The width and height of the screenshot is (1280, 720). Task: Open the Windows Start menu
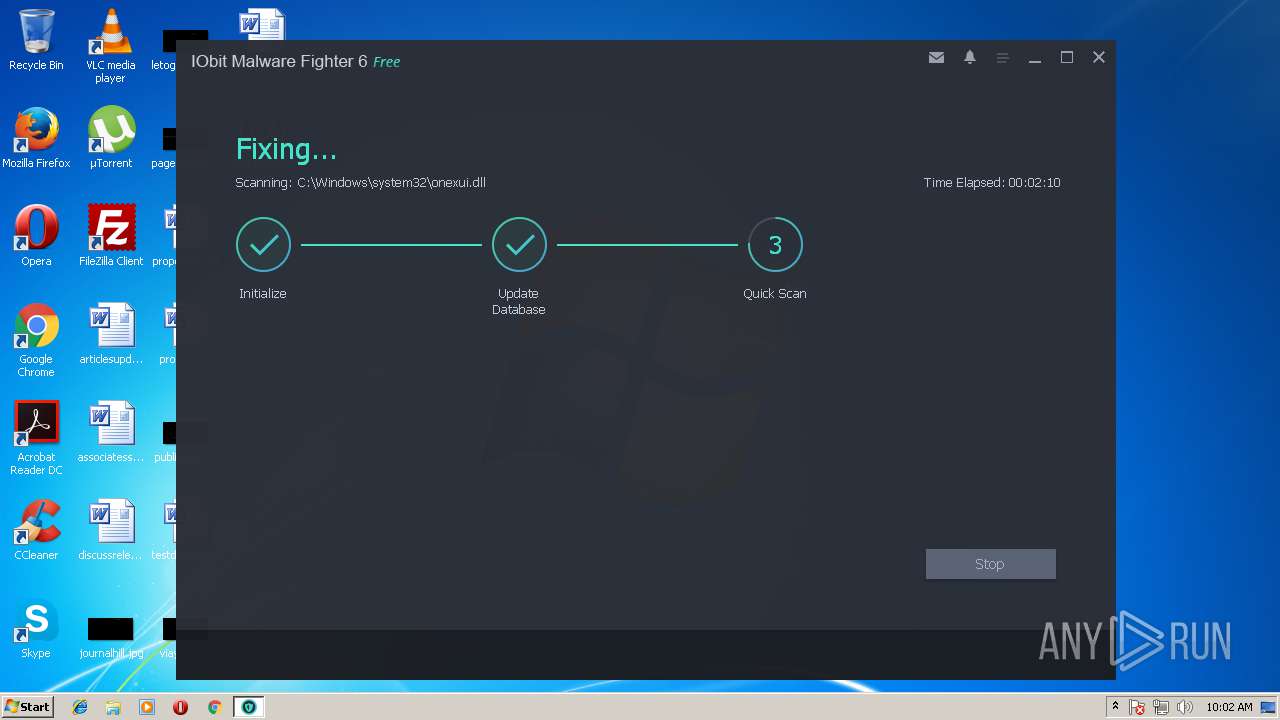coord(27,707)
